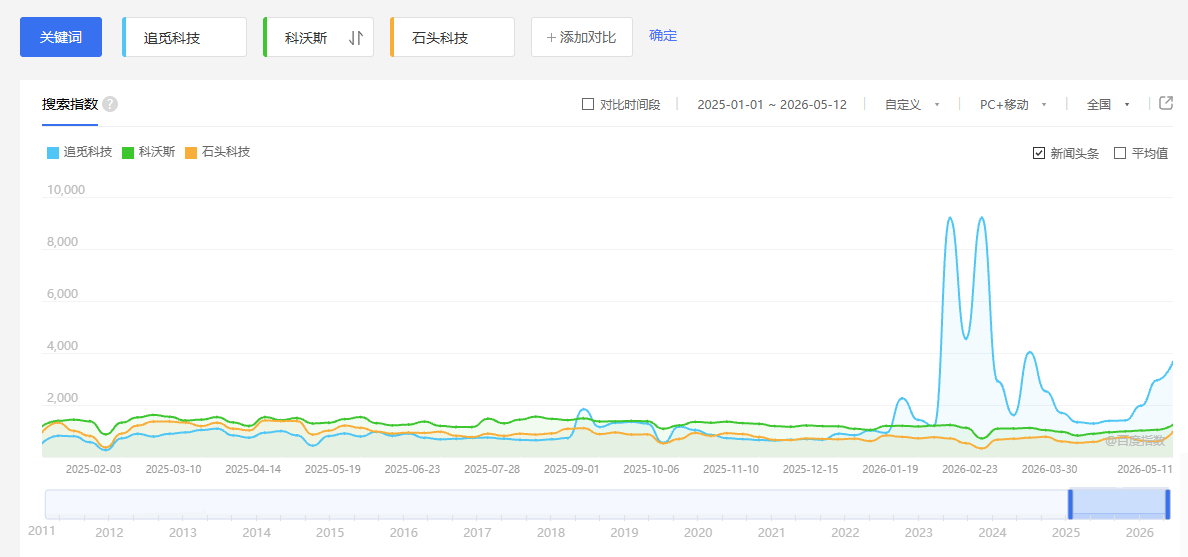
Task: Click the search index help question icon
Action: click(110, 105)
